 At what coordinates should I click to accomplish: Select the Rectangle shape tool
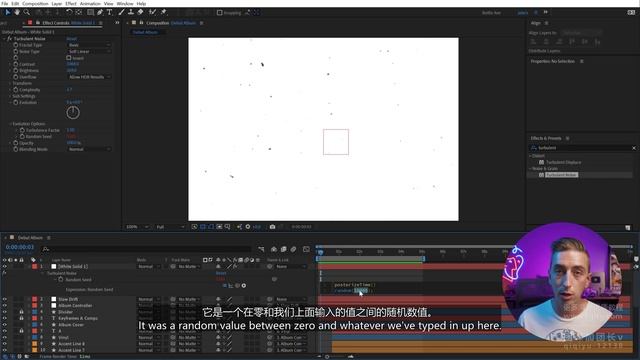click(91, 13)
